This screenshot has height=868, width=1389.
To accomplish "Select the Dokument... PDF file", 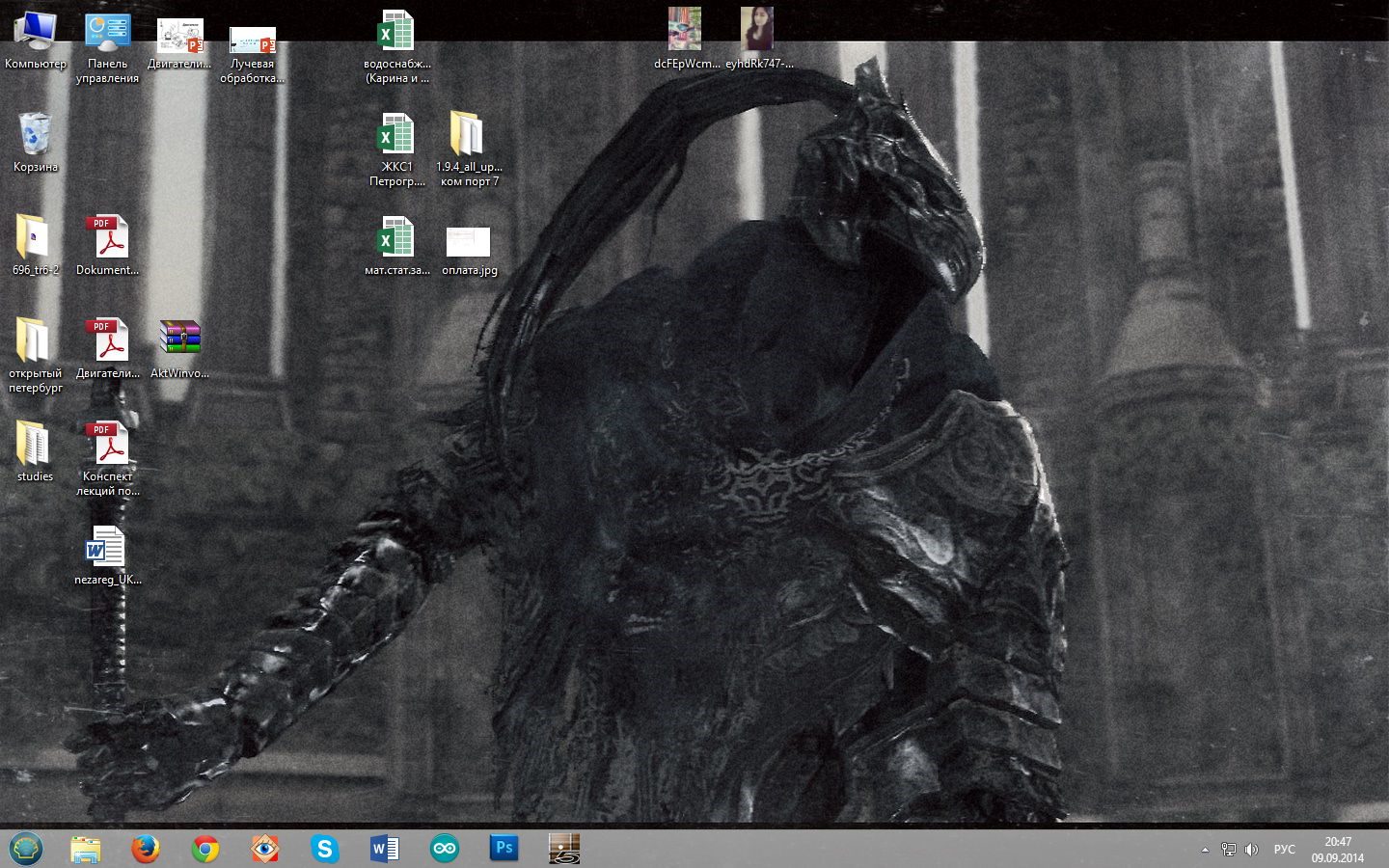I will tap(107, 246).
